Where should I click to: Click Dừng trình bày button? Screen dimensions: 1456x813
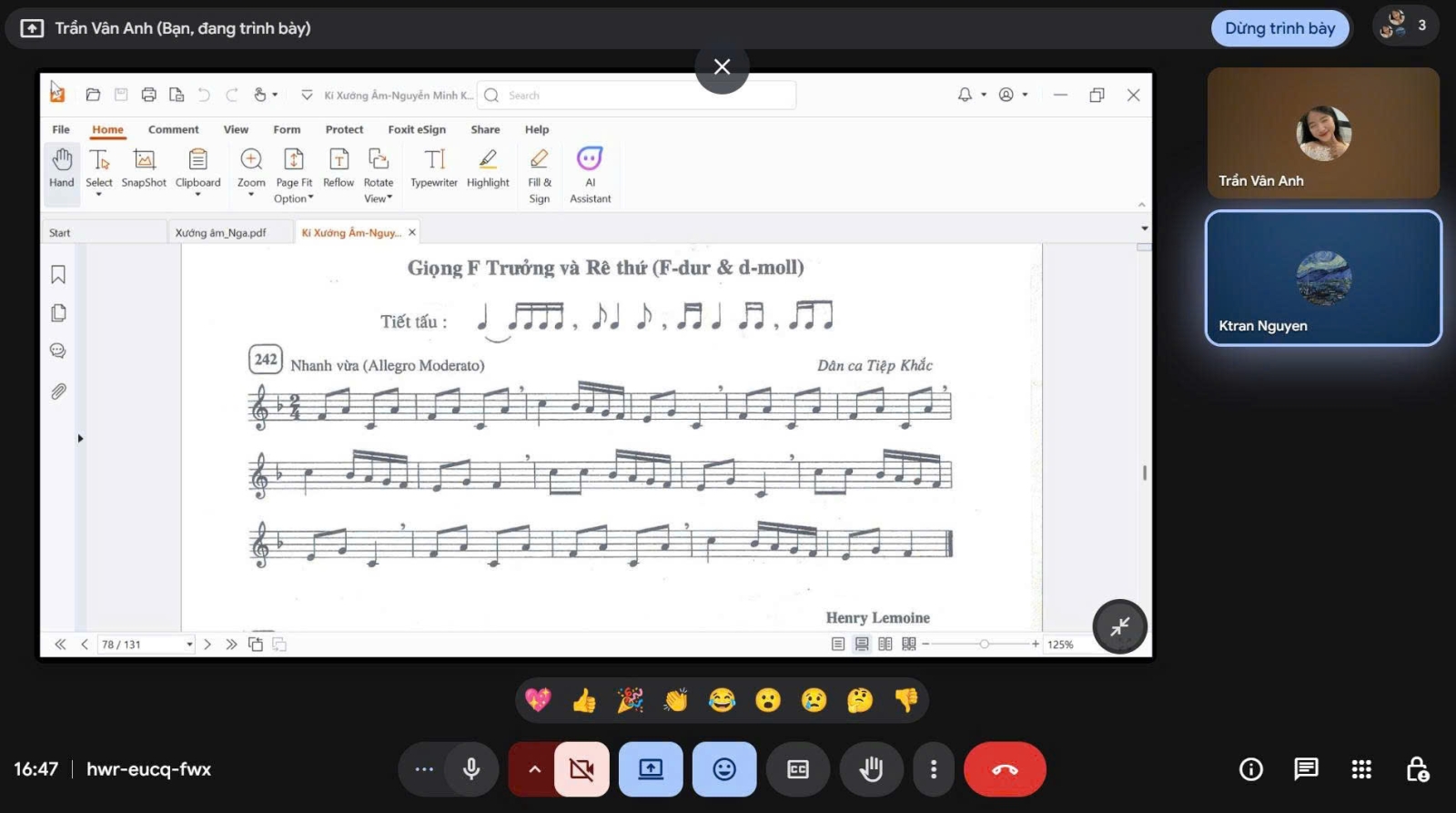pyautogui.click(x=1279, y=28)
